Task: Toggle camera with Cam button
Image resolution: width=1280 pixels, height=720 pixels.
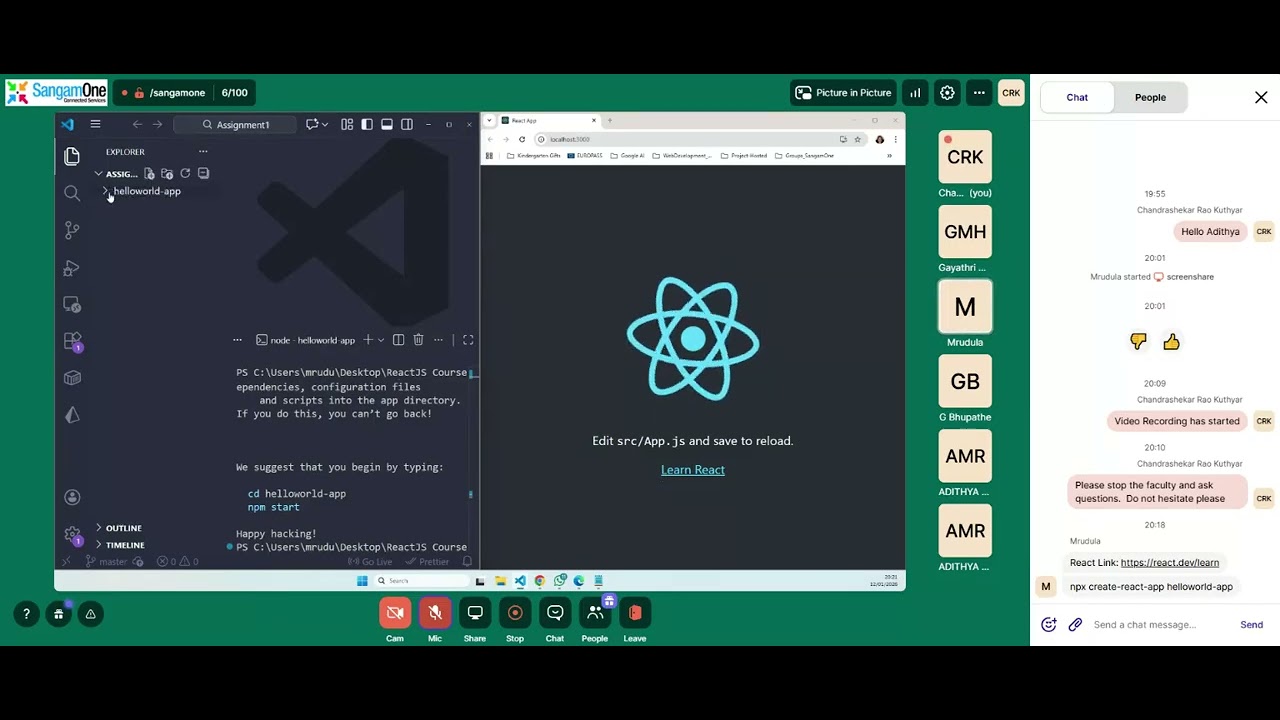Action: pyautogui.click(x=395, y=613)
